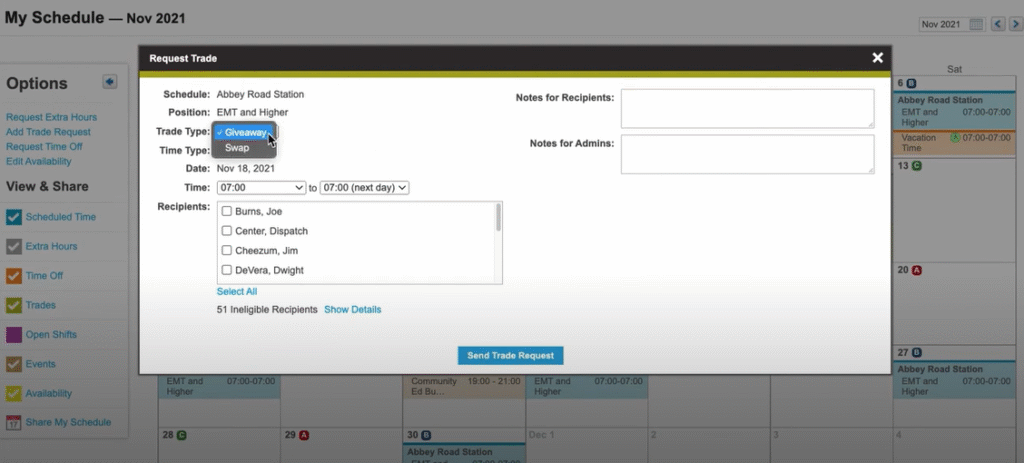The width and height of the screenshot is (1024, 463).
Task: Show Details of ineligible recipients
Action: pos(353,310)
